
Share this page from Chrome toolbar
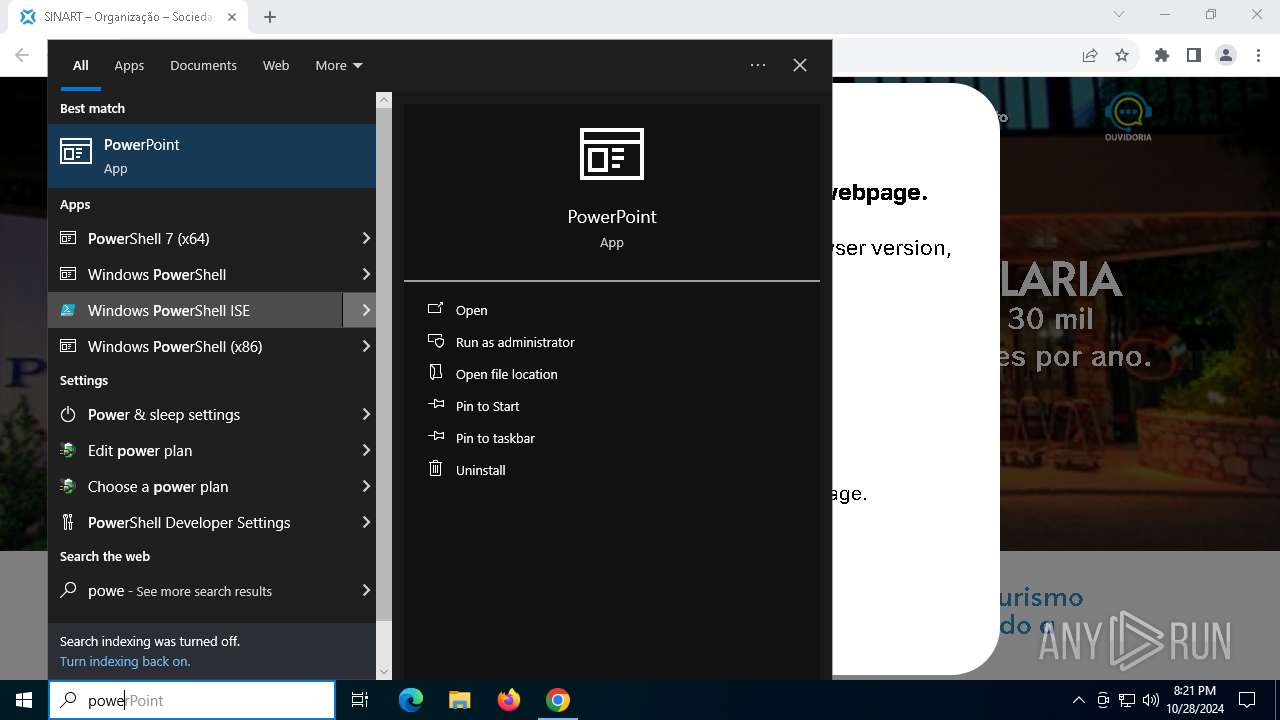(1090, 56)
